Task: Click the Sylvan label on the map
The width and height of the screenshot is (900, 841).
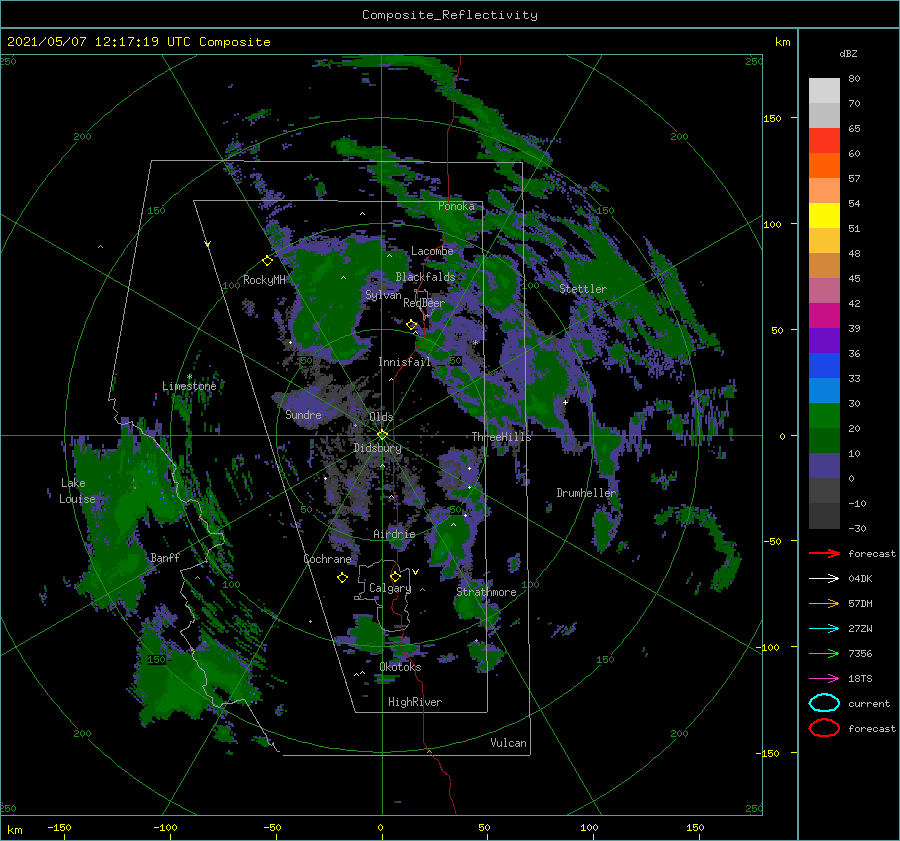Action: point(383,295)
